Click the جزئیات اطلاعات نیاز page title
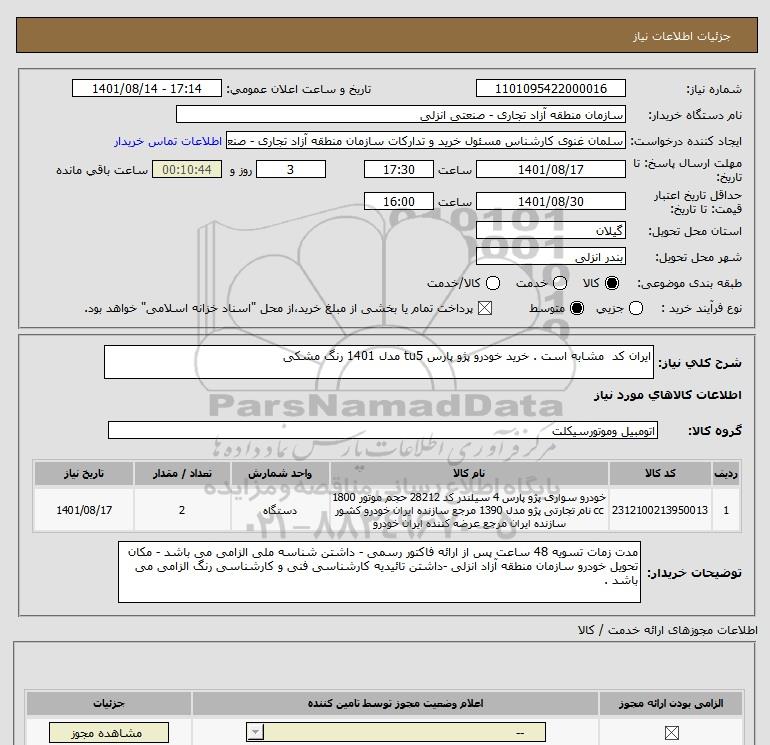 tap(681, 36)
